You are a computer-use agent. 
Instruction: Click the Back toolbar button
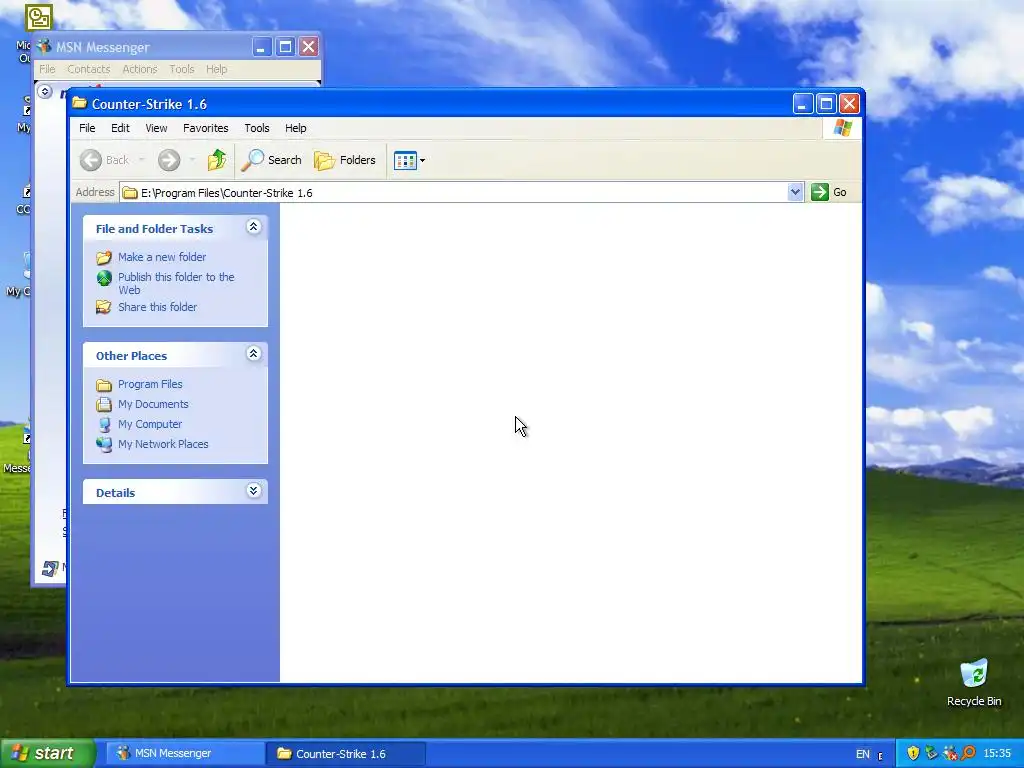click(104, 160)
